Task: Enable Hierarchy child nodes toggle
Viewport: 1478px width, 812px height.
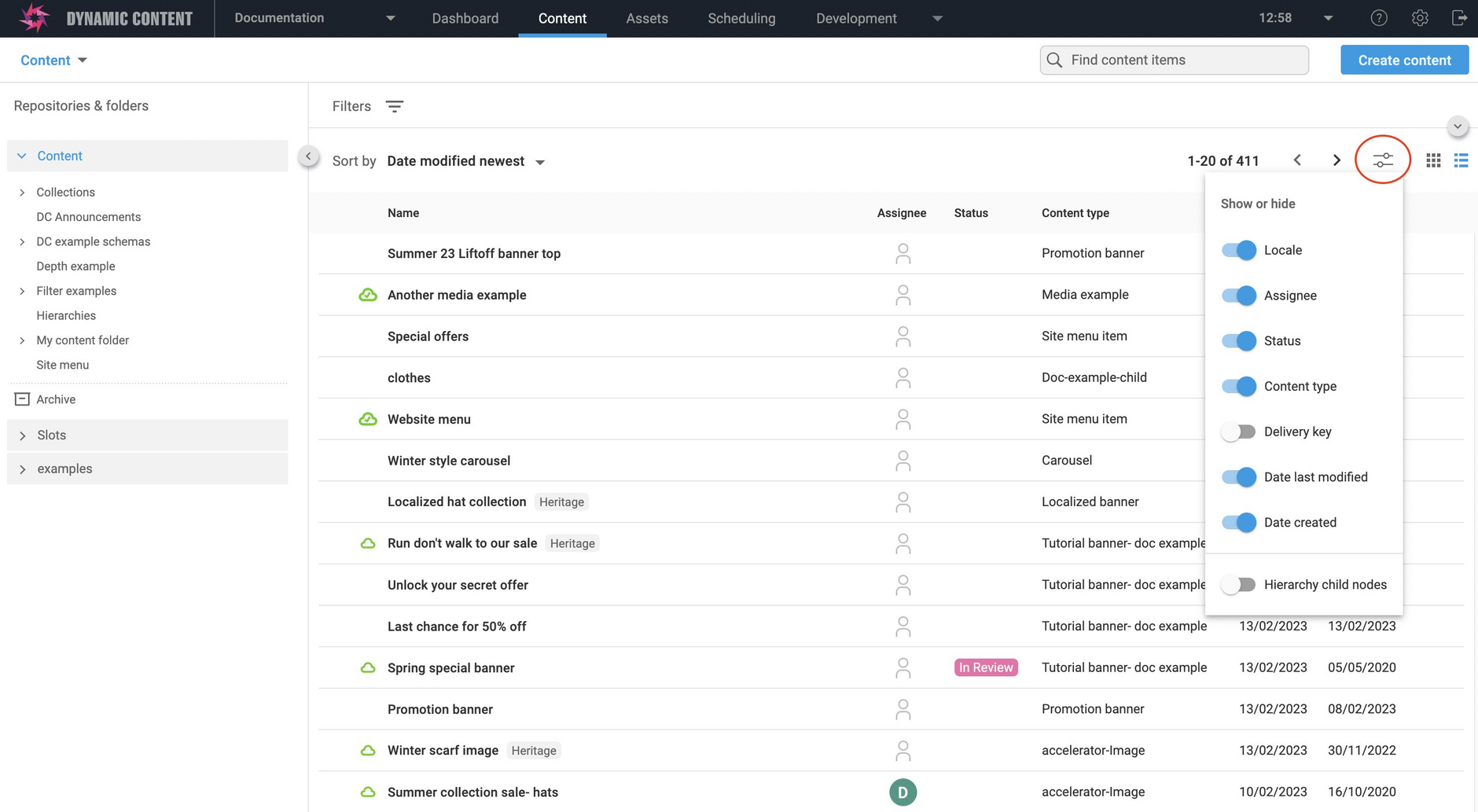Action: point(1238,585)
